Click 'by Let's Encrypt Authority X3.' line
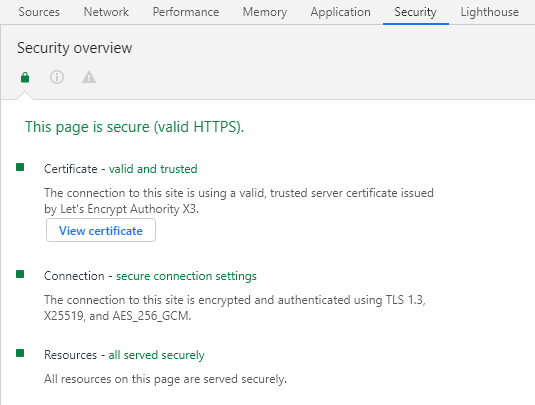This screenshot has height=405, width=535. (x=121, y=209)
